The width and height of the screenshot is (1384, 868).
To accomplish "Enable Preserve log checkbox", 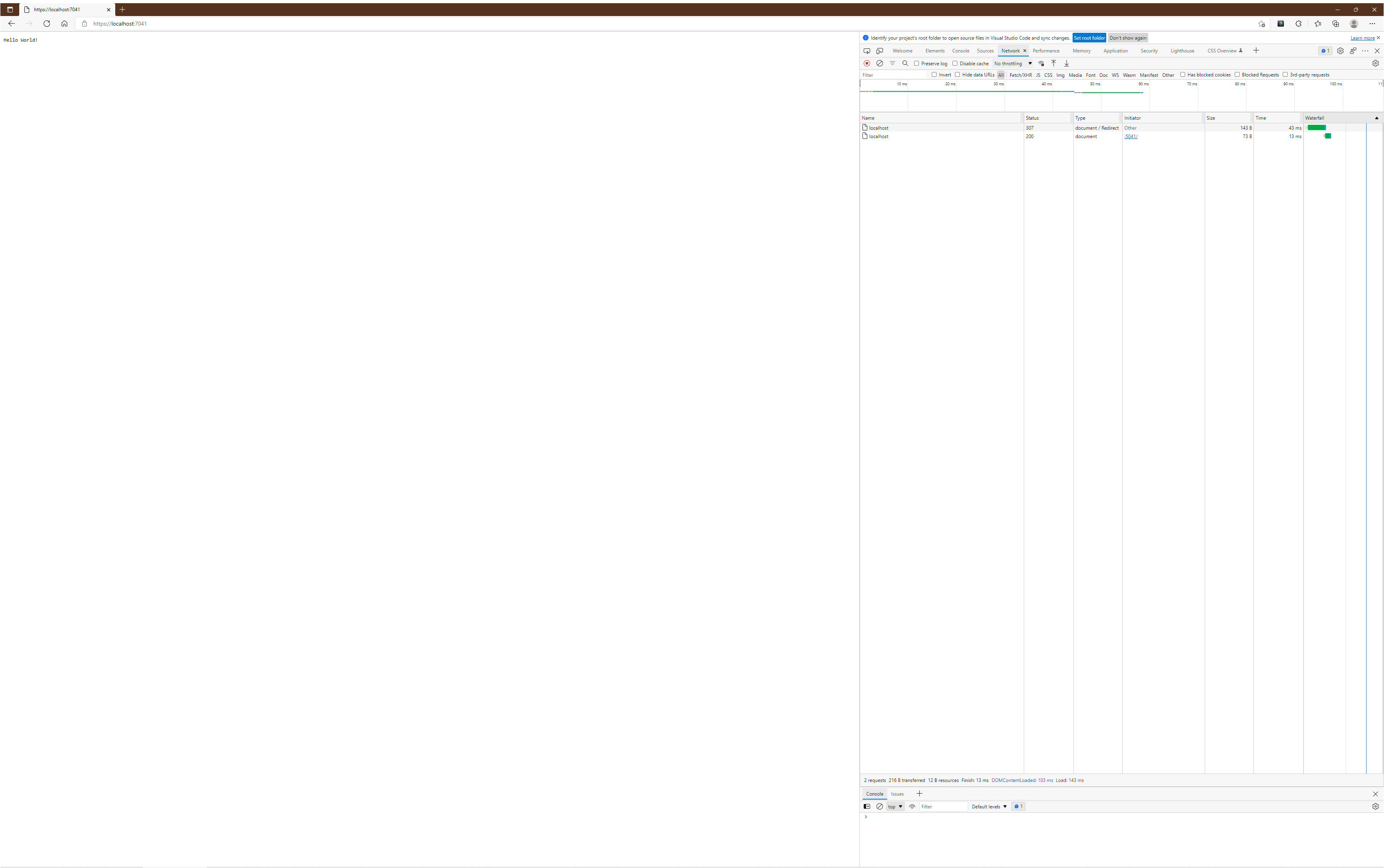I will point(917,63).
